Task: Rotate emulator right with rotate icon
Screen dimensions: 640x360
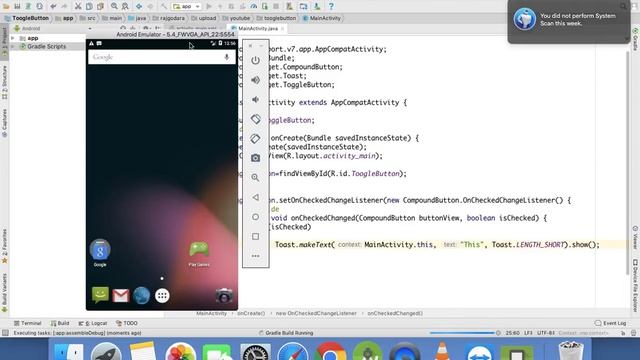Action: [256, 139]
